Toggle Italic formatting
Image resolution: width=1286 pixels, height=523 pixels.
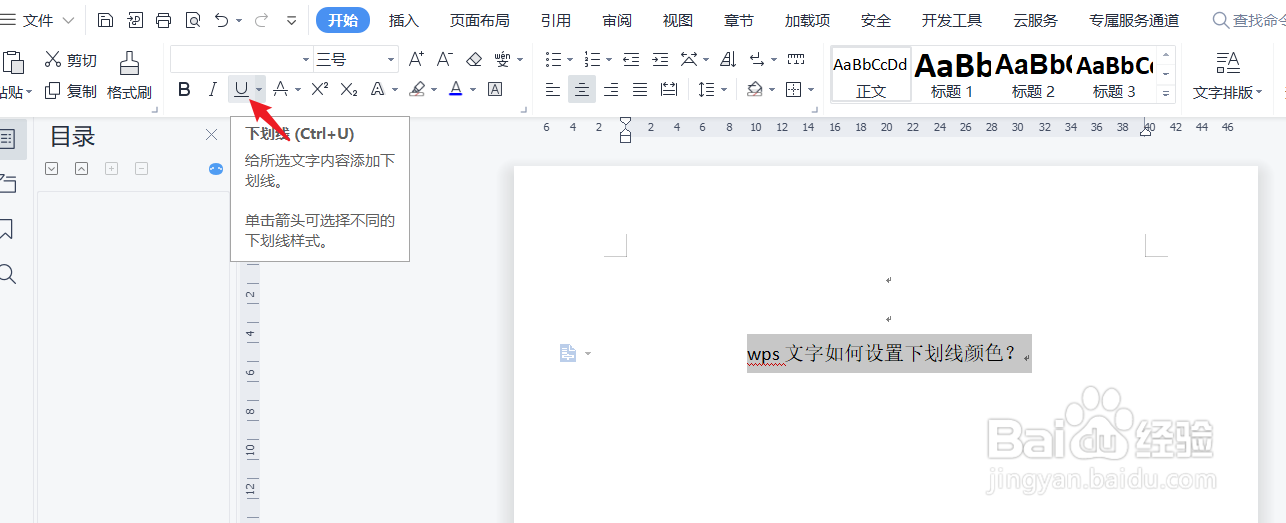[x=212, y=89]
